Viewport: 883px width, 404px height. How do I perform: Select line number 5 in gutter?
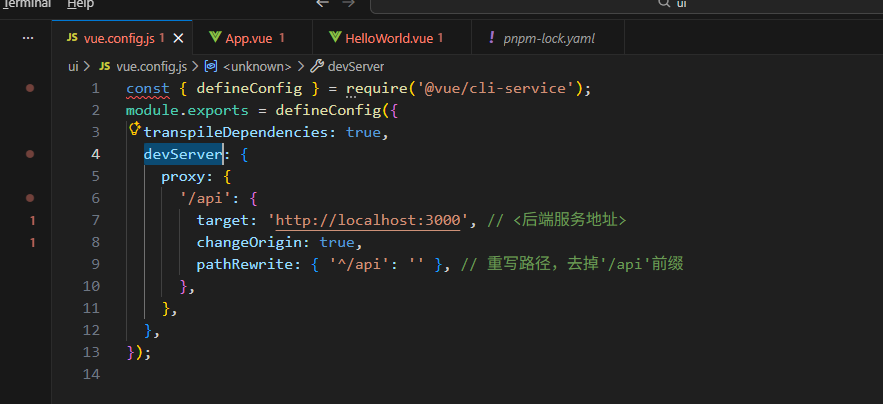pos(94,176)
